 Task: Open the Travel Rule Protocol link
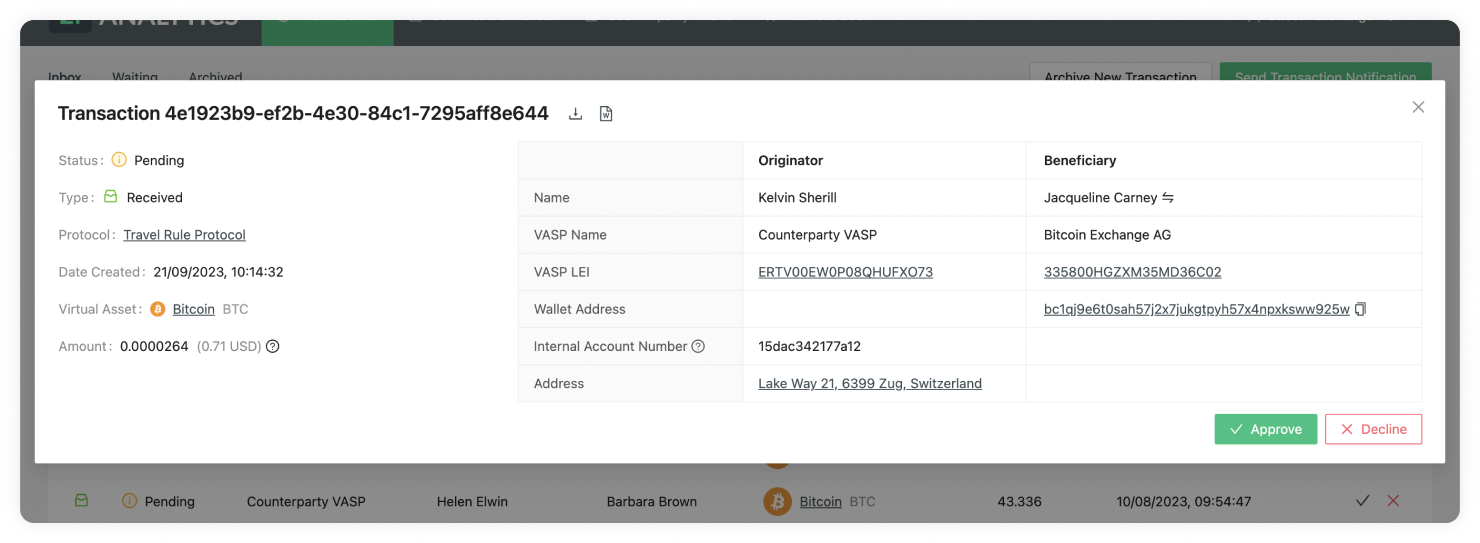click(185, 235)
